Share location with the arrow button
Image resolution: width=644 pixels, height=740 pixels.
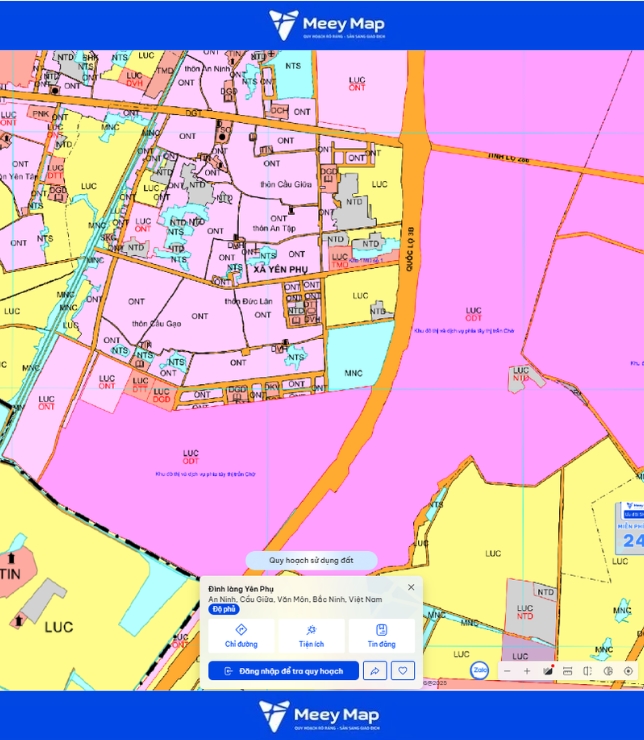coord(375,671)
